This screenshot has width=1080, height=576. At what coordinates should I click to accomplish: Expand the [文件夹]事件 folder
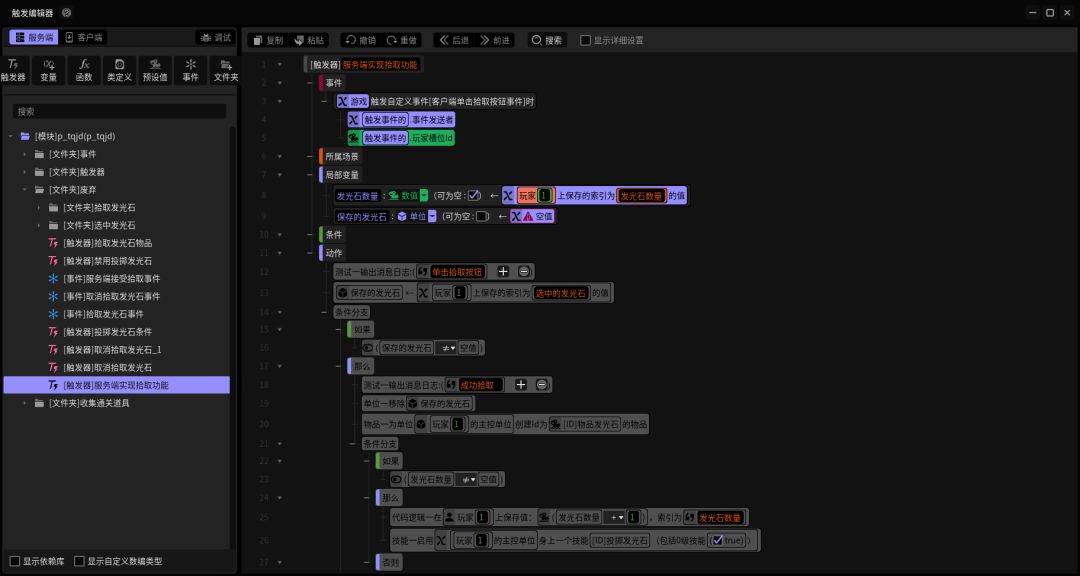click(24, 154)
